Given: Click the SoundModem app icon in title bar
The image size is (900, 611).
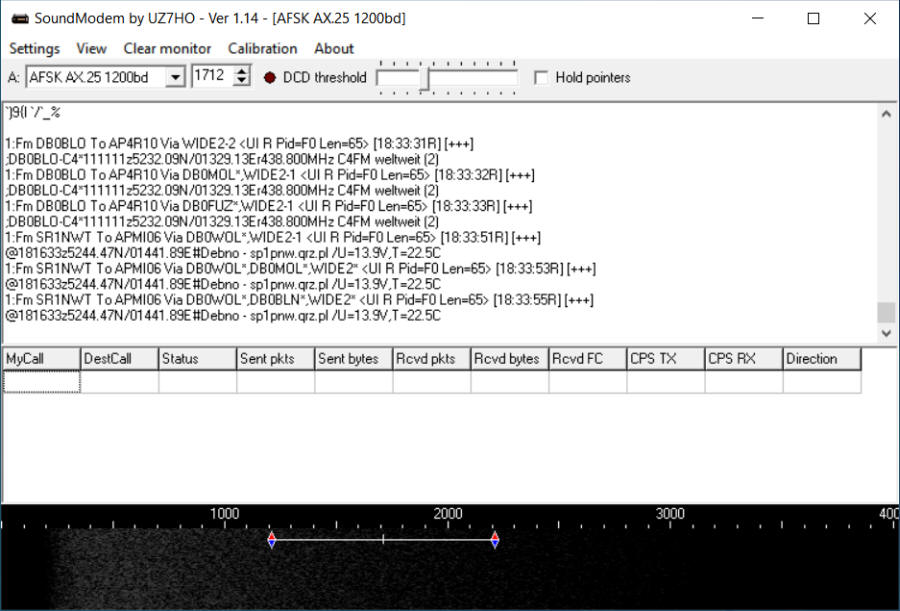Looking at the screenshot, I should [20, 18].
